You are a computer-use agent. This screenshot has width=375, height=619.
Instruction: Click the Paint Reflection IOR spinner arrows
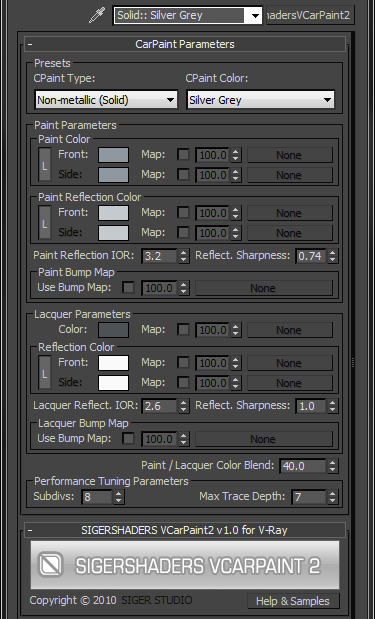coord(184,256)
